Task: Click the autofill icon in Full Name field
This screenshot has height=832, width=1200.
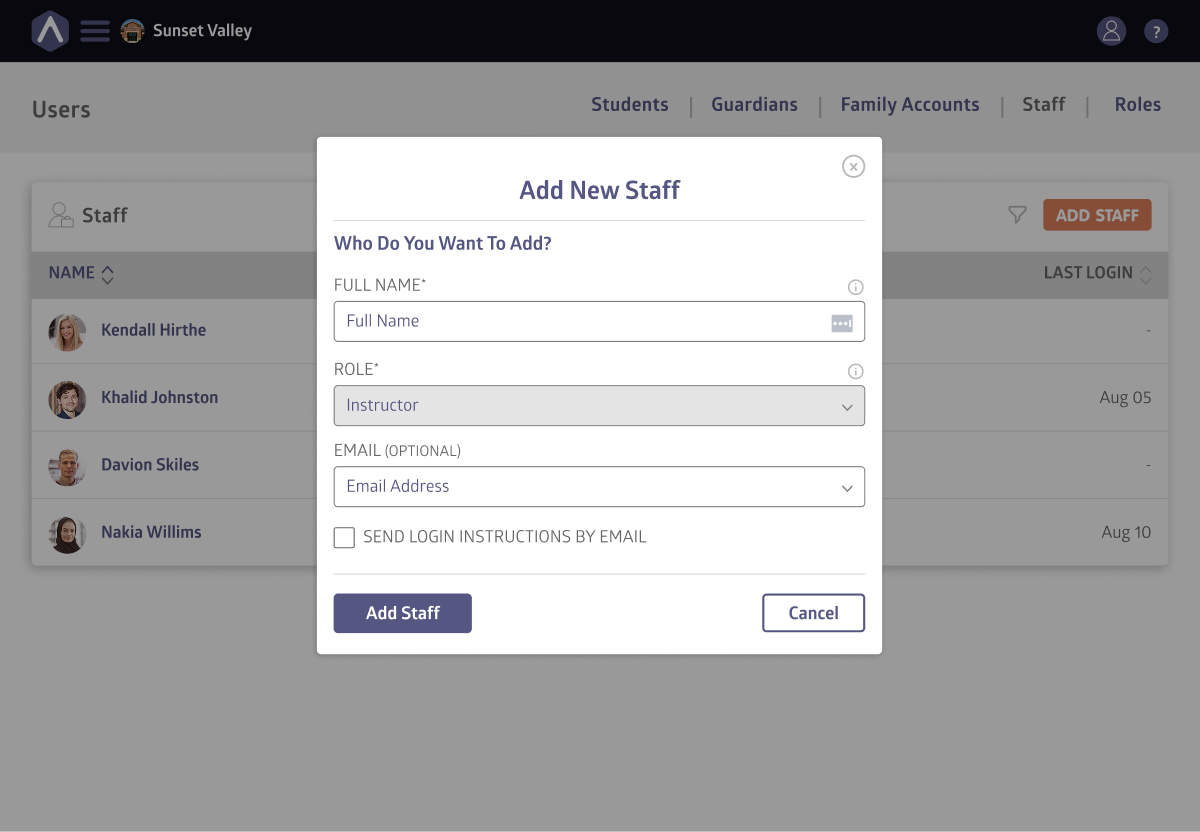Action: [841, 322]
